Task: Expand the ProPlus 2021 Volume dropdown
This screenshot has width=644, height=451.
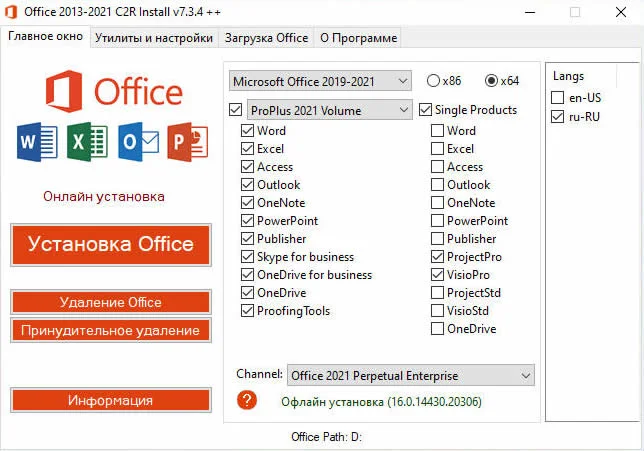Action: click(x=329, y=110)
